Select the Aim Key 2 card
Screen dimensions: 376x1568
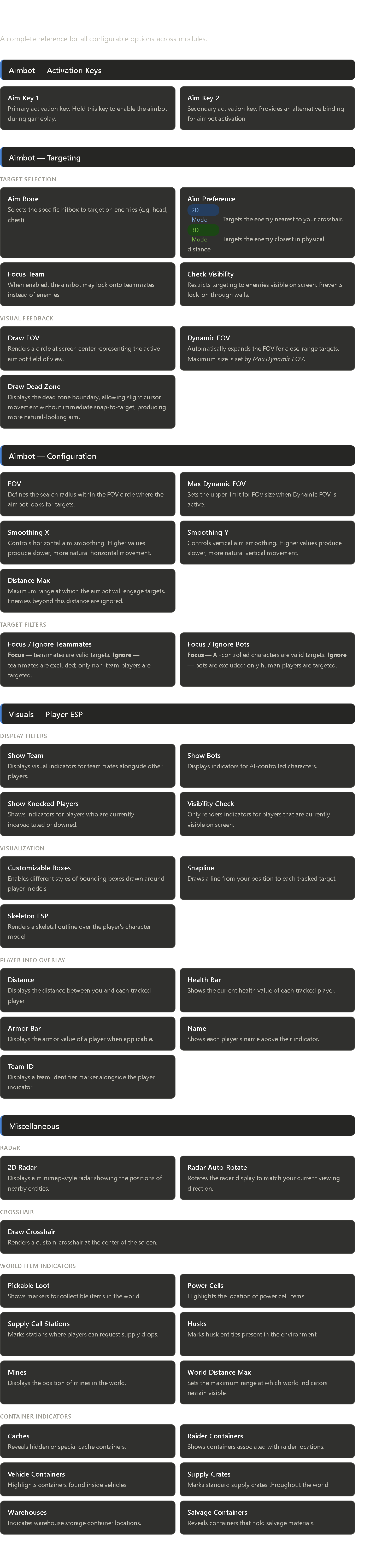(267, 108)
